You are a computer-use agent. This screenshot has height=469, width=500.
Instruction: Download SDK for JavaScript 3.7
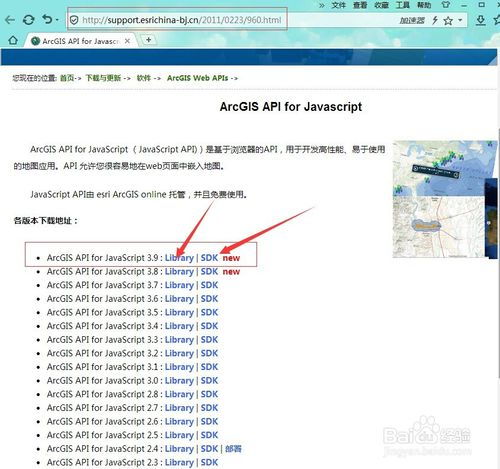coord(209,285)
